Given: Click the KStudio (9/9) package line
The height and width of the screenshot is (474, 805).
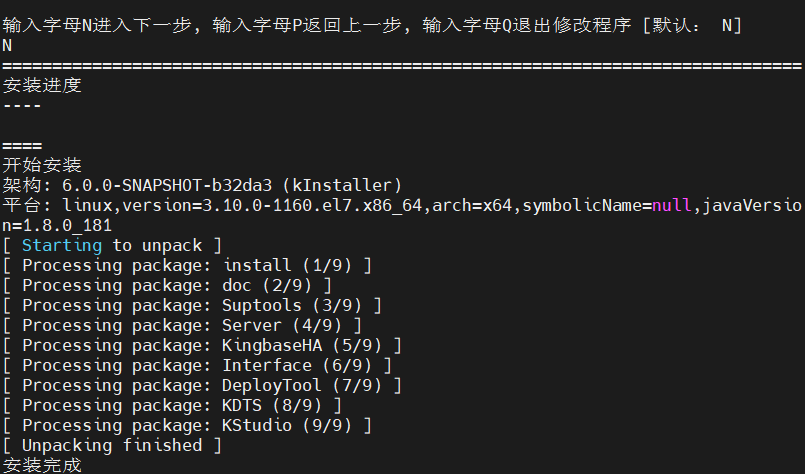Looking at the screenshot, I should 187,425.
